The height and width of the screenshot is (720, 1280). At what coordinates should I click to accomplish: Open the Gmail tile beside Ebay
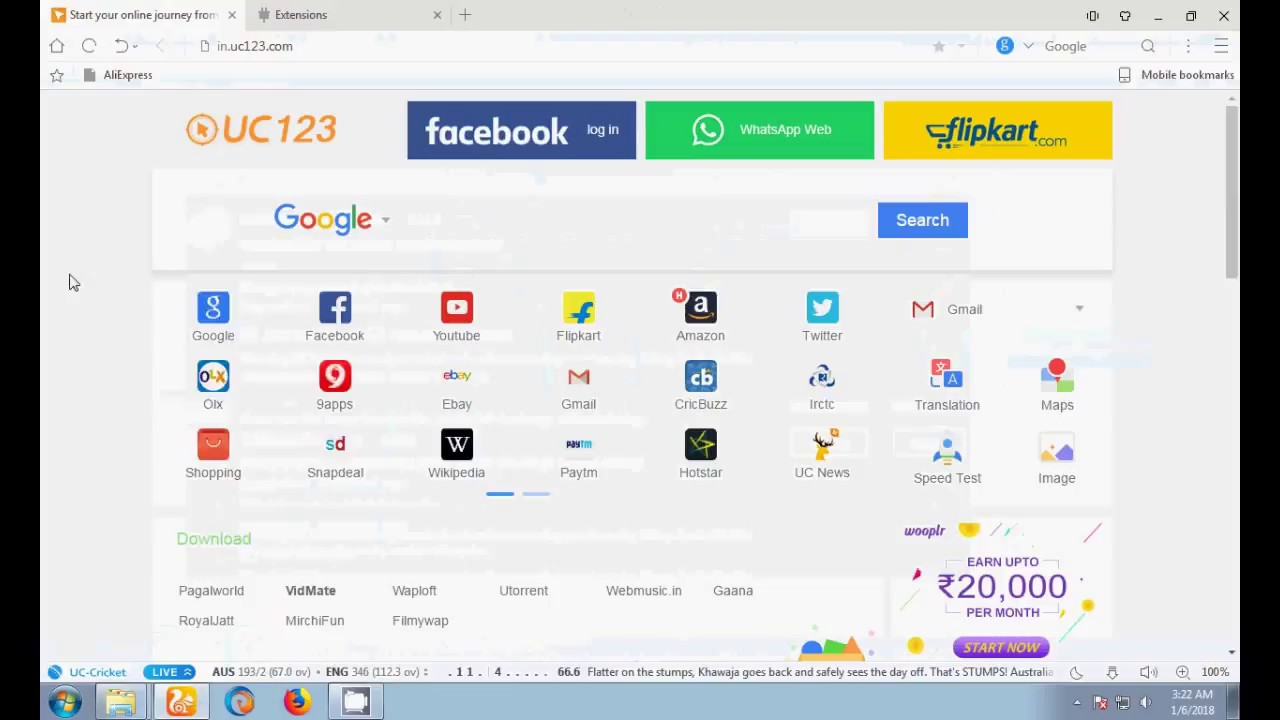click(578, 386)
